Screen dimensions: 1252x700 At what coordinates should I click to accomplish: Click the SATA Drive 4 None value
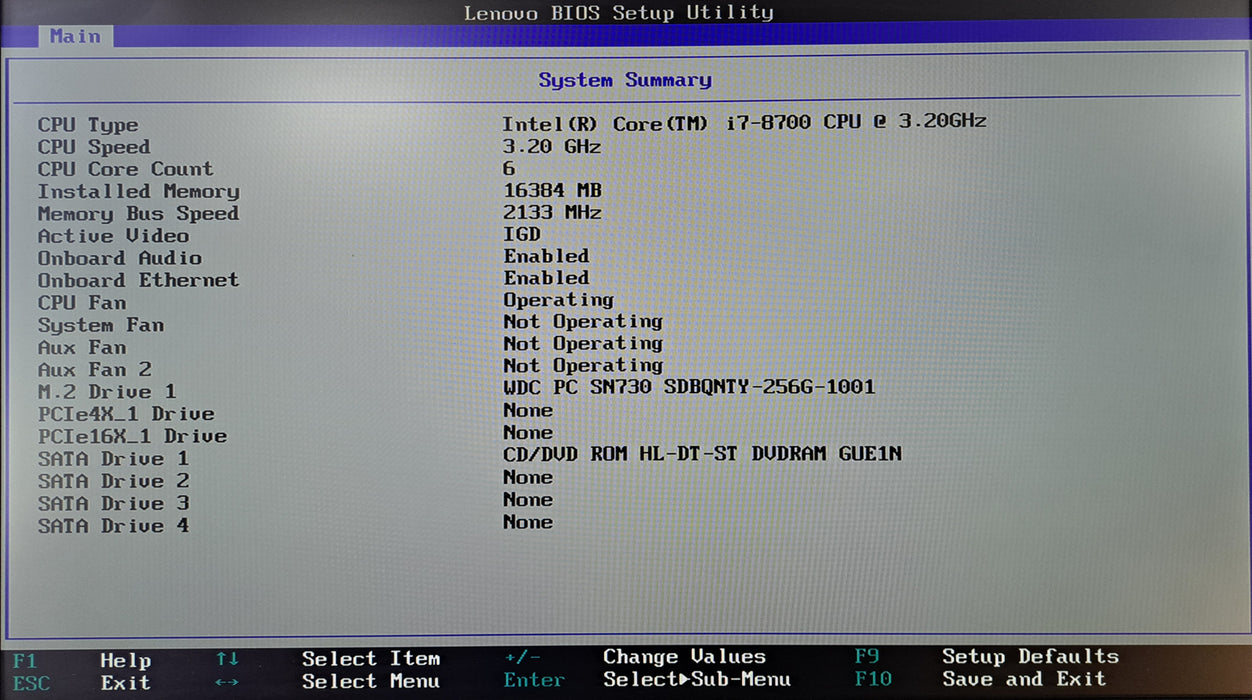coord(528,521)
